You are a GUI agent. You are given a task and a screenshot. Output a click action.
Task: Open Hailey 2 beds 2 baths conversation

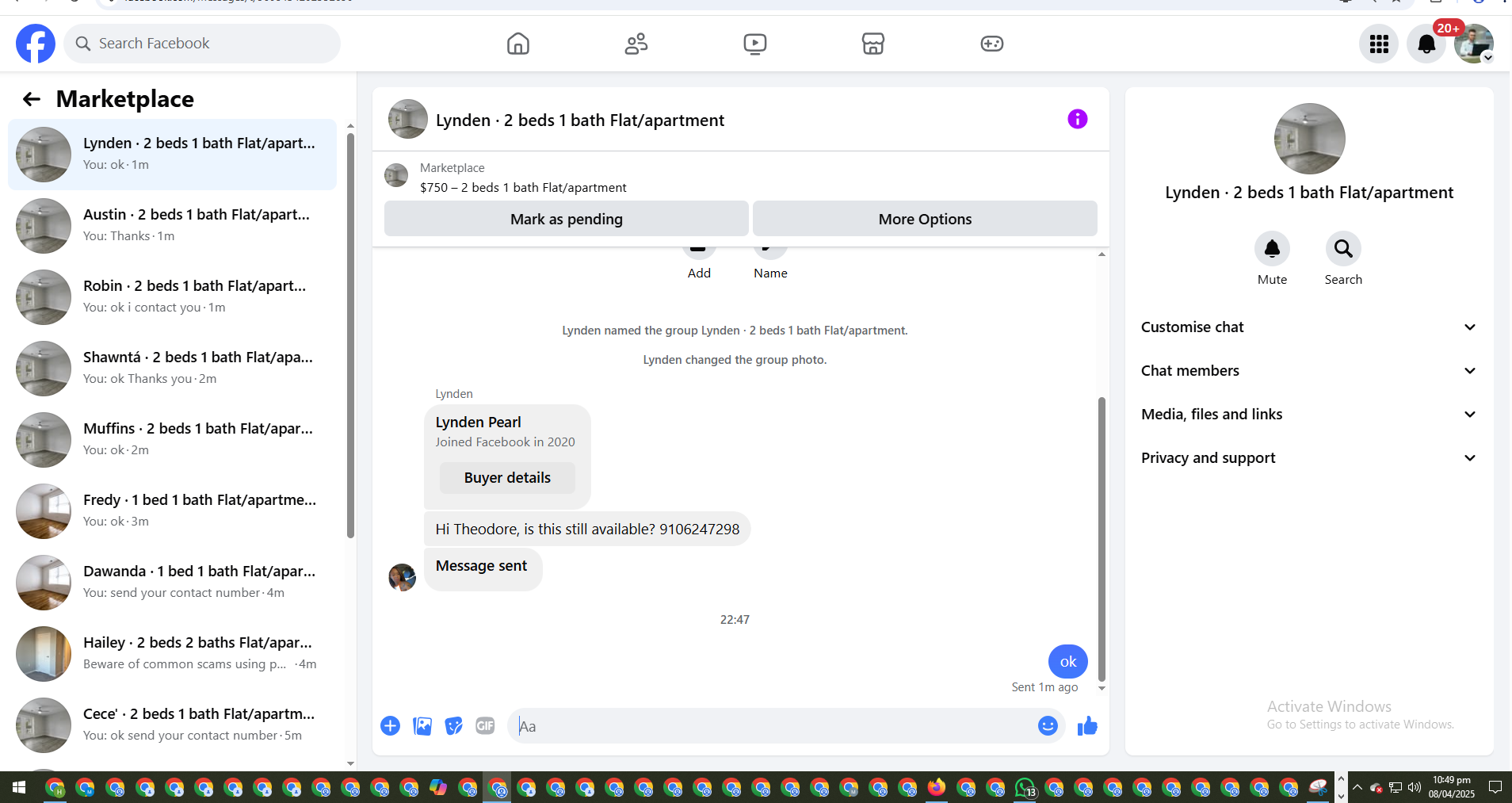pos(172,654)
